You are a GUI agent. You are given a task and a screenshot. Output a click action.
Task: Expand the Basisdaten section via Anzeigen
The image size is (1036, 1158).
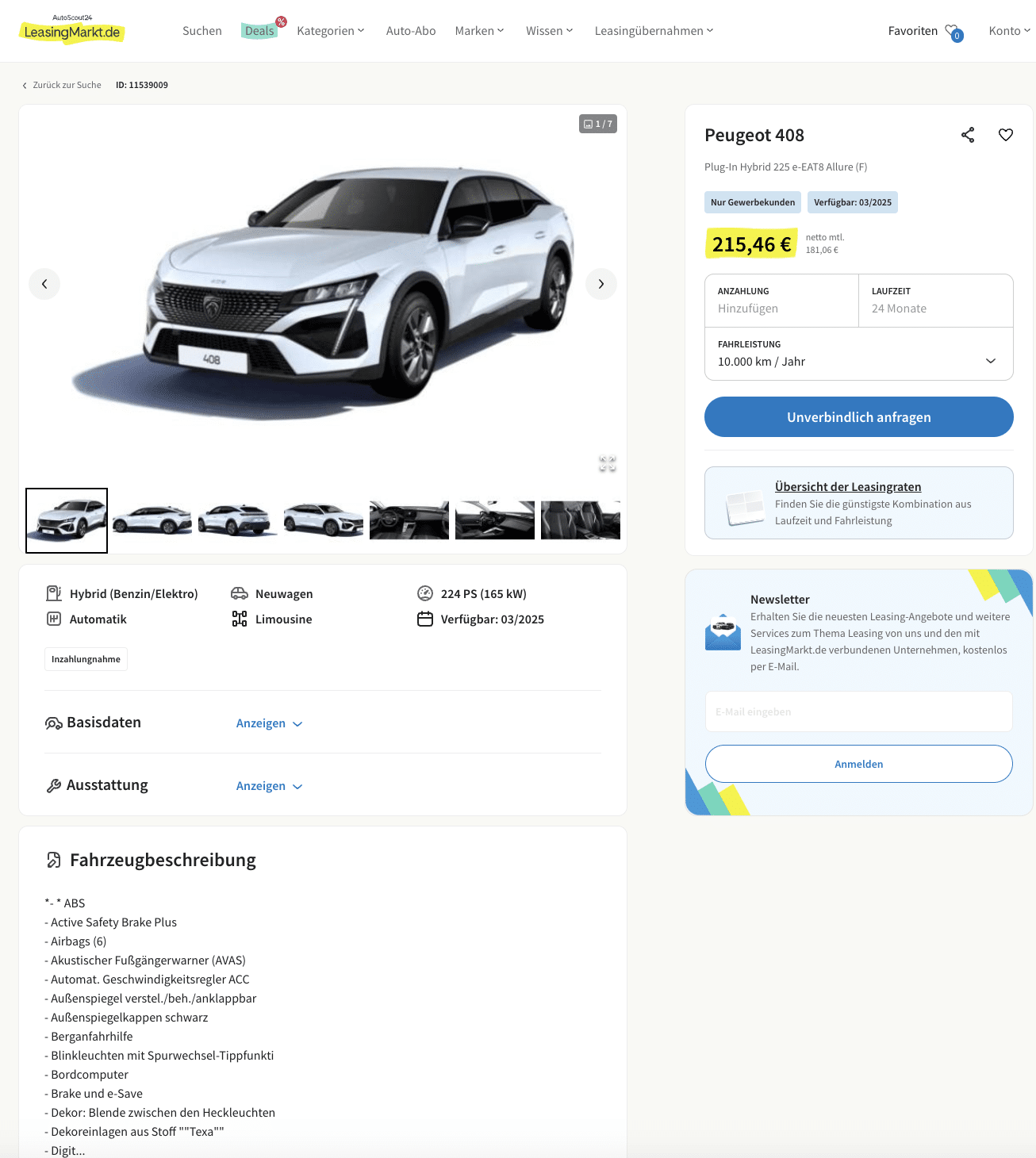[270, 723]
